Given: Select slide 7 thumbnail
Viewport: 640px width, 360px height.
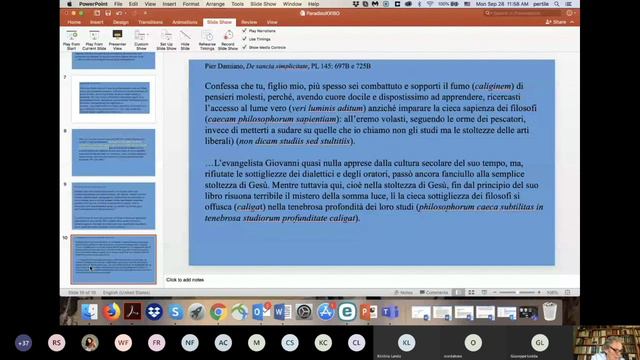Looking at the screenshot, I should (x=114, y=98).
